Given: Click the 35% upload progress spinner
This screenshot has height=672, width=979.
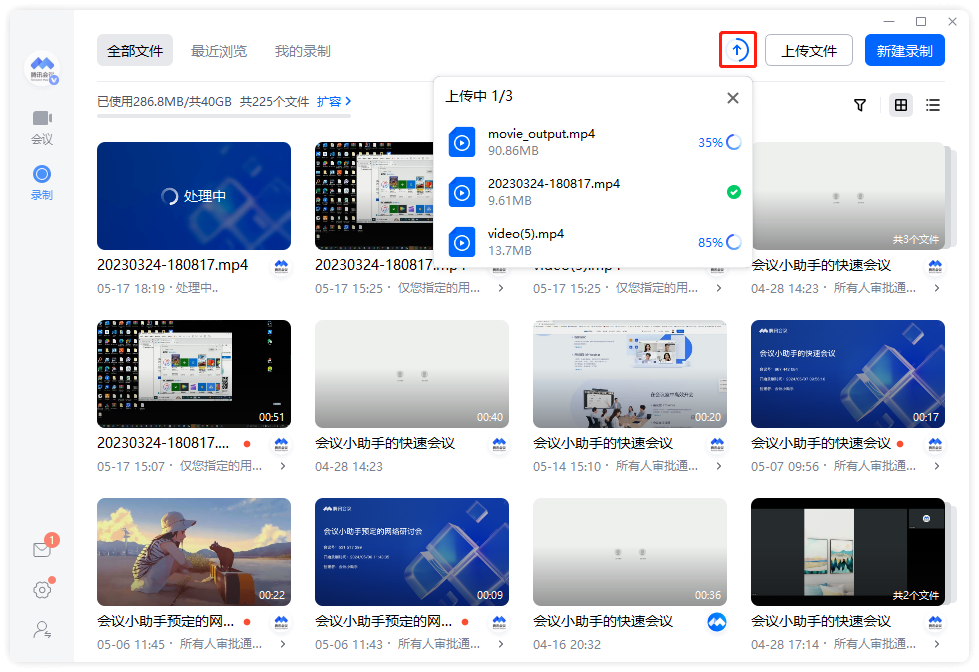Looking at the screenshot, I should (734, 142).
